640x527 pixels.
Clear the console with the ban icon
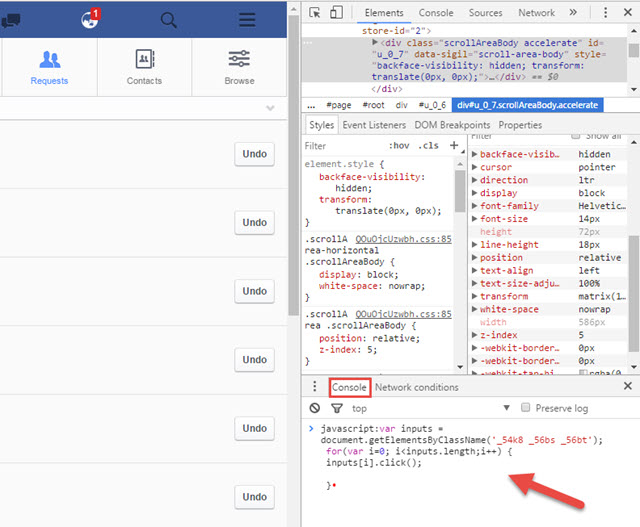pyautogui.click(x=315, y=408)
